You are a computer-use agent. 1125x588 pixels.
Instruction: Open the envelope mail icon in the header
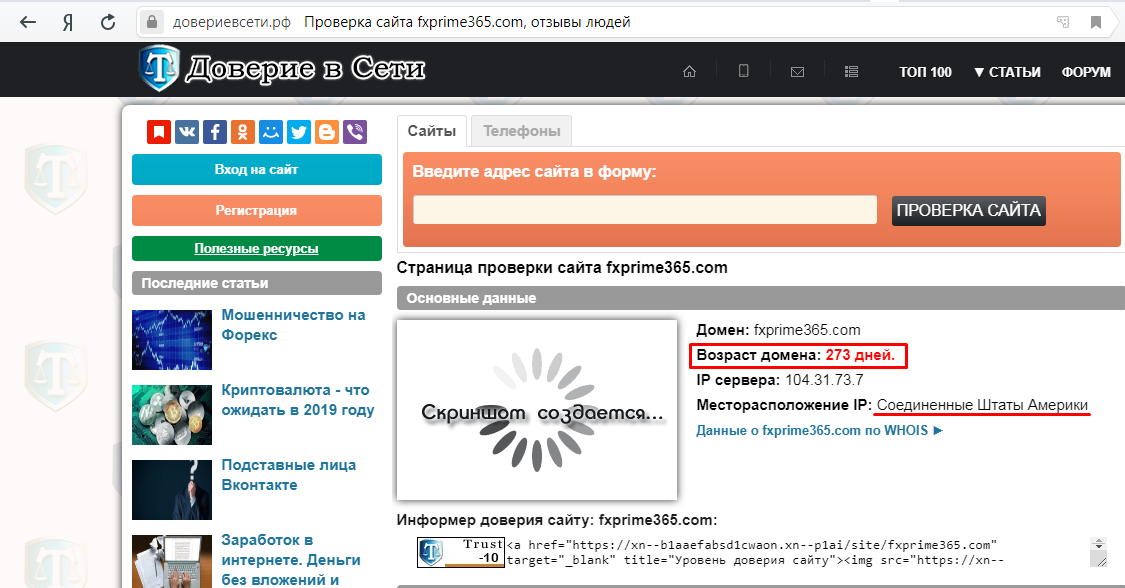797,72
